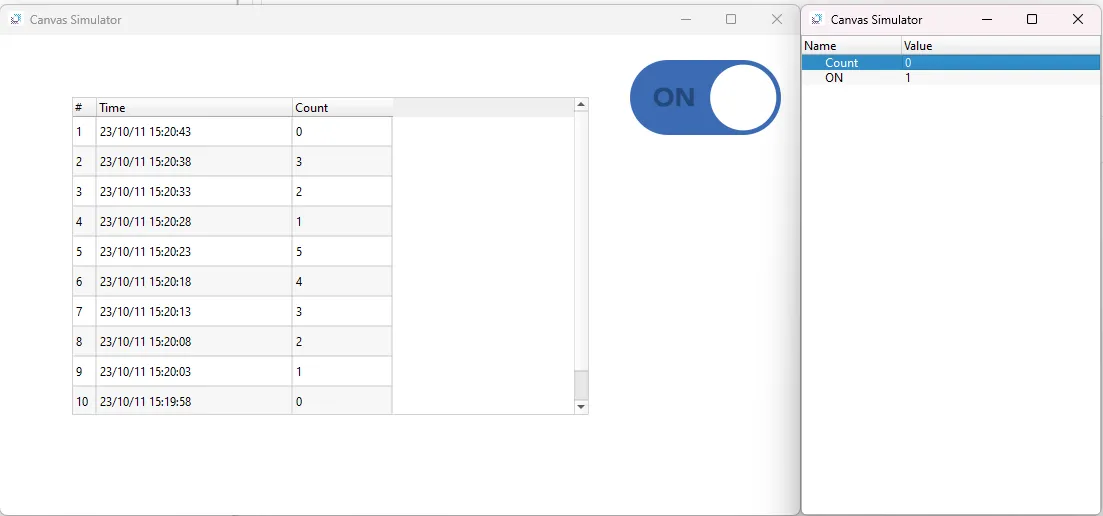
Task: Click the Count column header in the table
Action: coord(342,107)
